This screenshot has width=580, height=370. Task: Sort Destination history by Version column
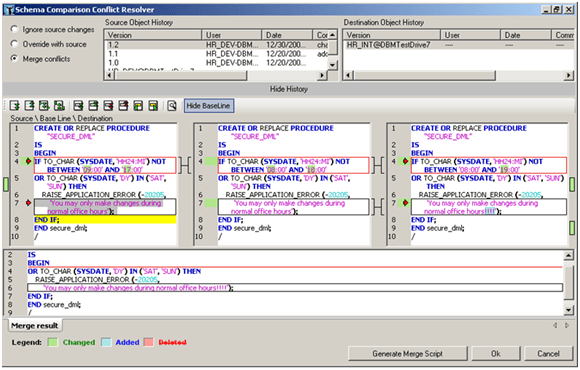(392, 35)
